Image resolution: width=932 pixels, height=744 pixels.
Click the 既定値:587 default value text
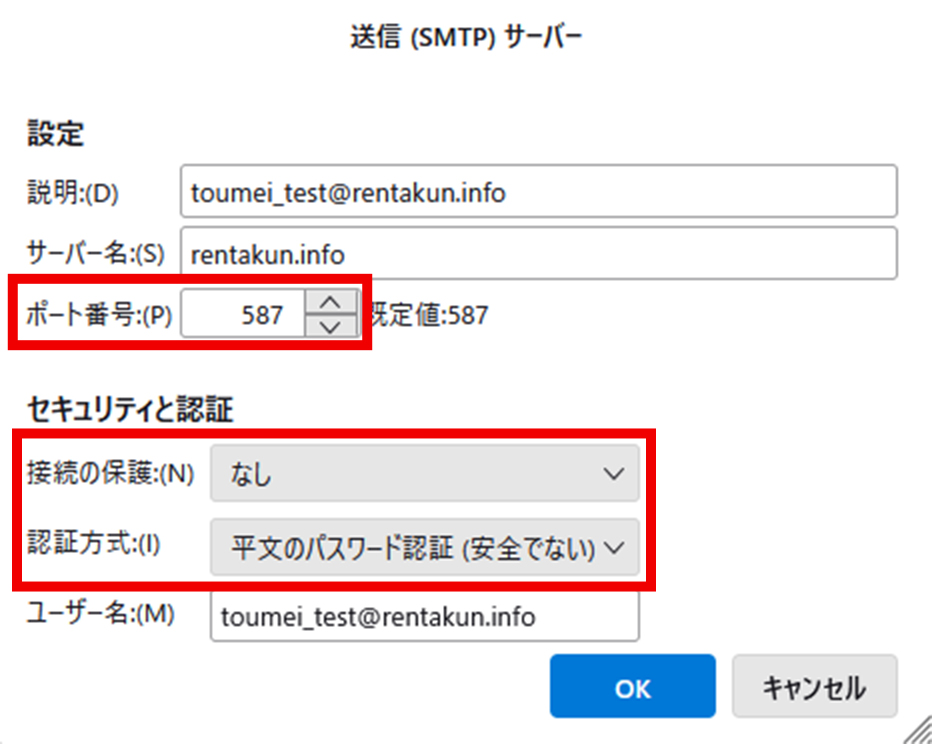tap(430, 317)
